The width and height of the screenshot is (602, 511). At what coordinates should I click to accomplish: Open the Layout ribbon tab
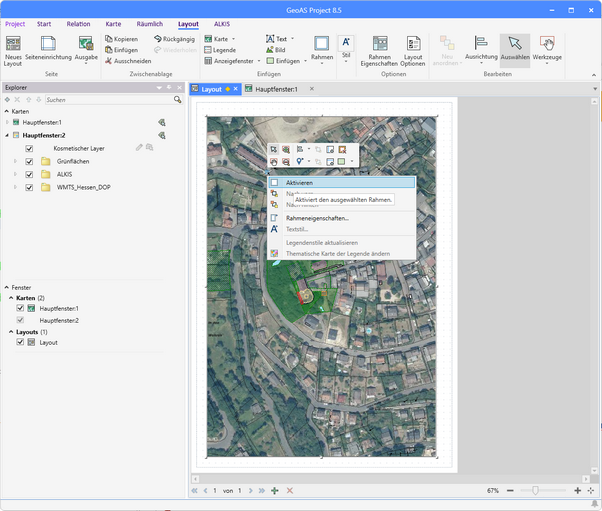tap(188, 24)
